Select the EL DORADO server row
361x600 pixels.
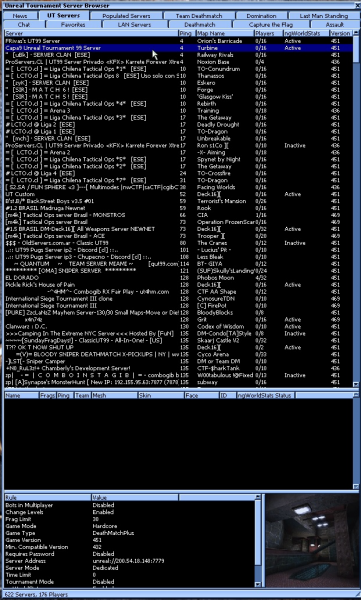(x=178, y=277)
